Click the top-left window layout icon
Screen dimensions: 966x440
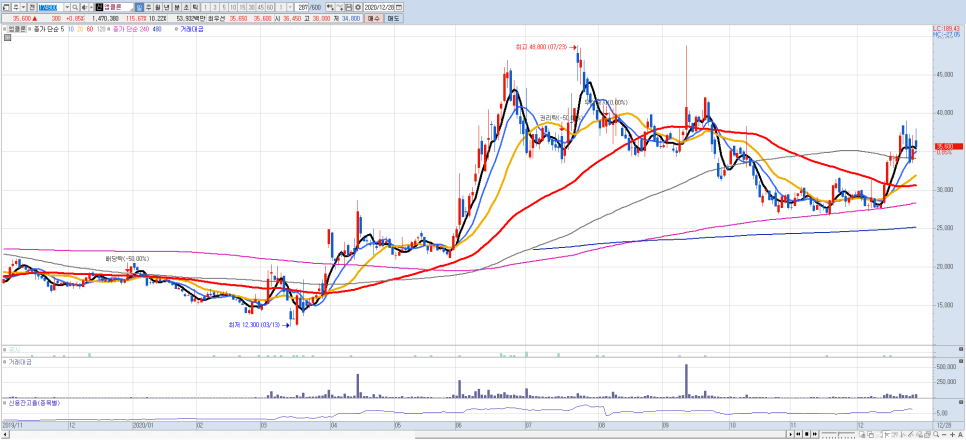6,7
